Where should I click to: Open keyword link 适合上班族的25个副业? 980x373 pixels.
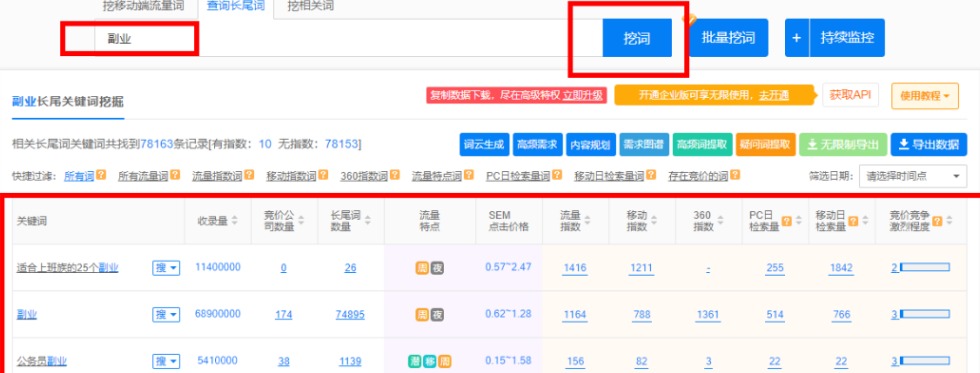[68, 268]
